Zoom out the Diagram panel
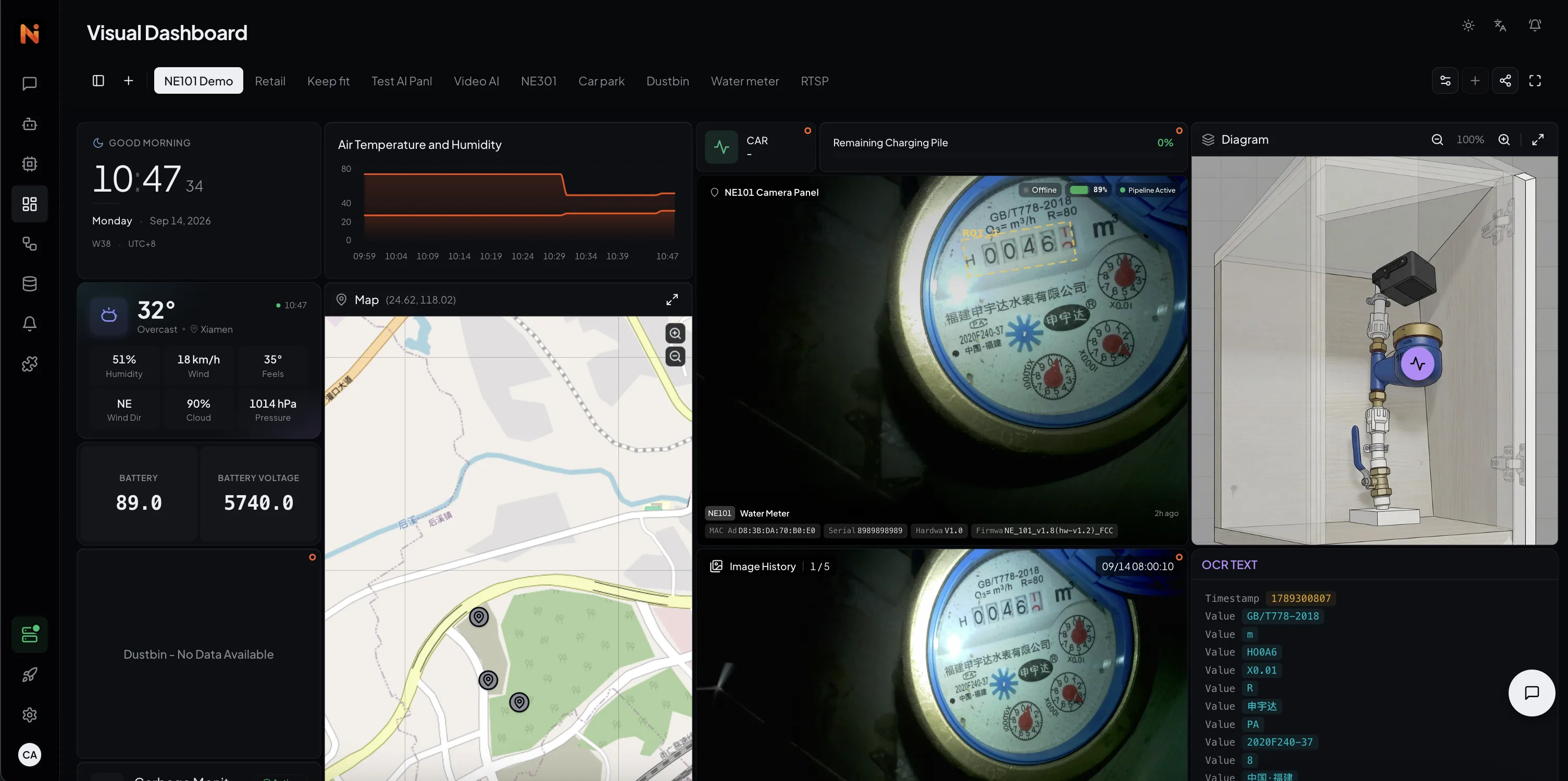1568x781 pixels. pyautogui.click(x=1437, y=140)
